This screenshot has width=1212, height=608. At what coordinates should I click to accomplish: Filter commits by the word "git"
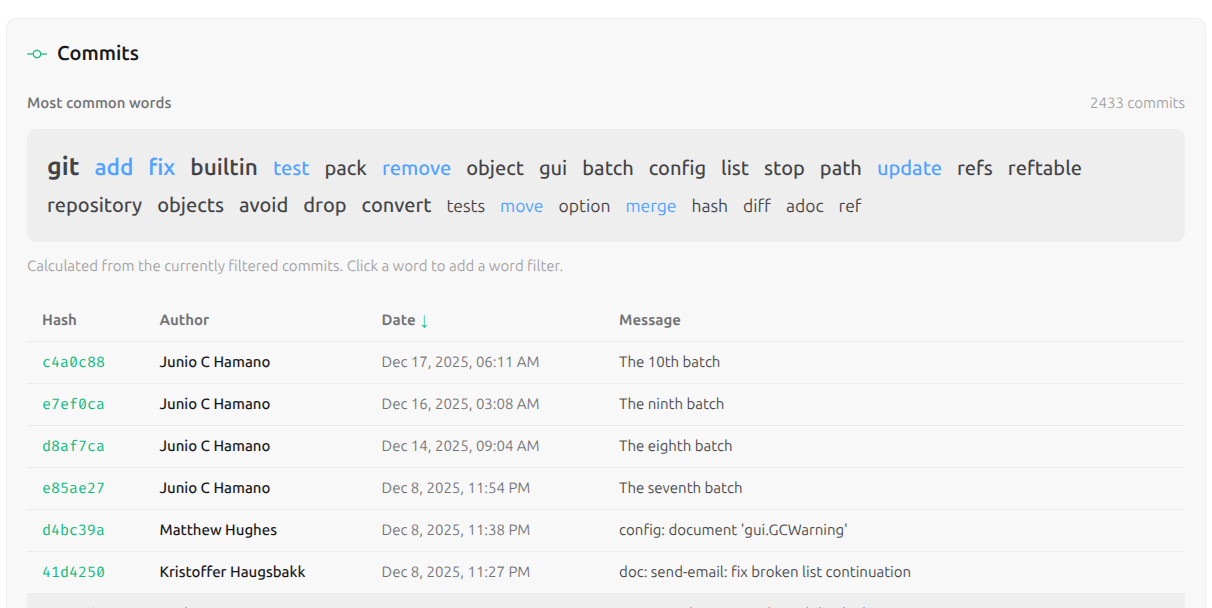click(63, 167)
